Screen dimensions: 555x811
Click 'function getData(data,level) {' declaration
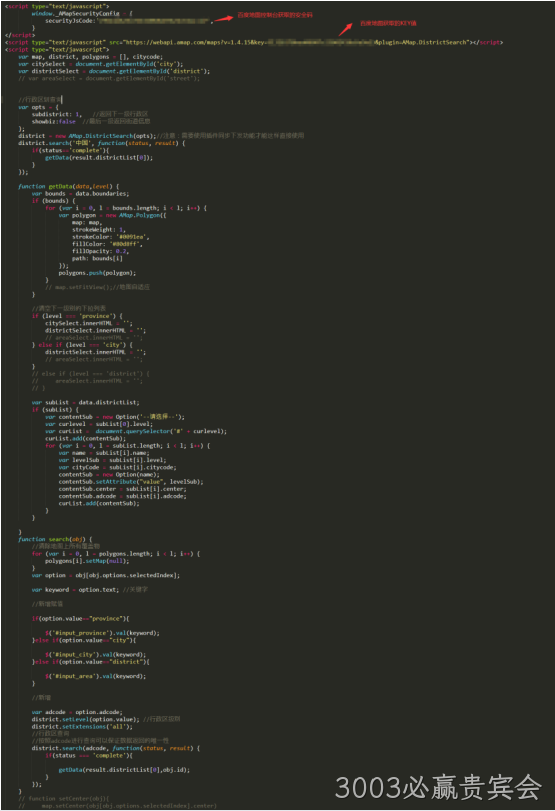pos(68,187)
